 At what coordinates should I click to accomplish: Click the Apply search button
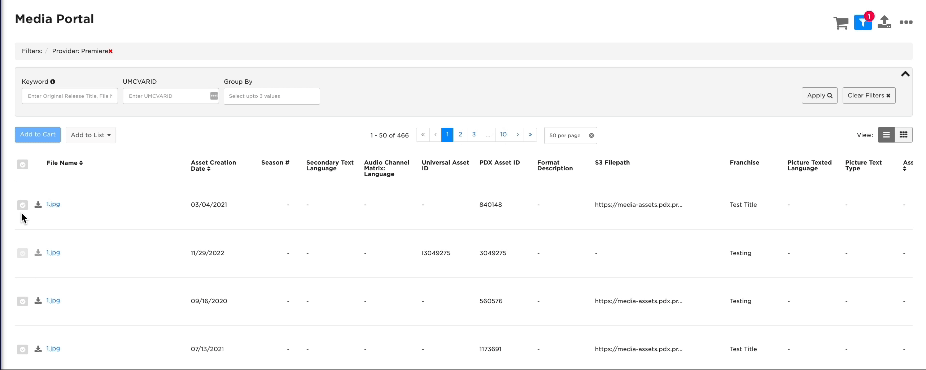pyautogui.click(x=820, y=96)
